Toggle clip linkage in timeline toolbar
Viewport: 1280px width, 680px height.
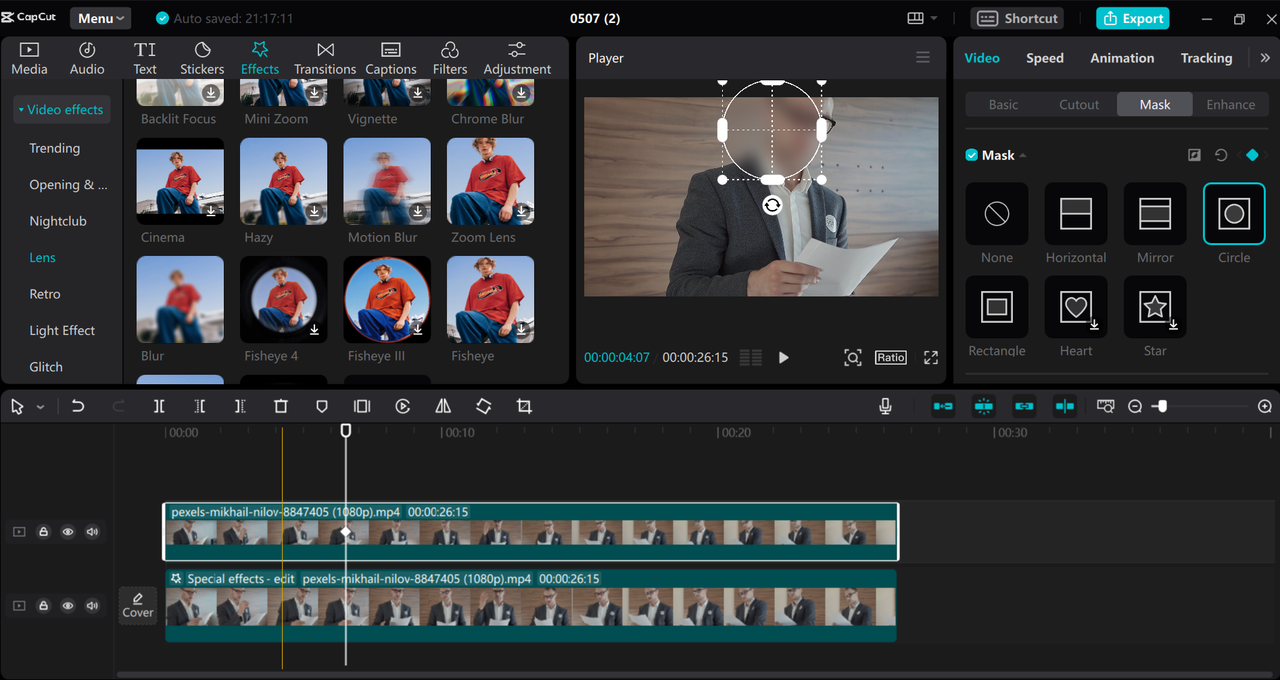point(1024,406)
